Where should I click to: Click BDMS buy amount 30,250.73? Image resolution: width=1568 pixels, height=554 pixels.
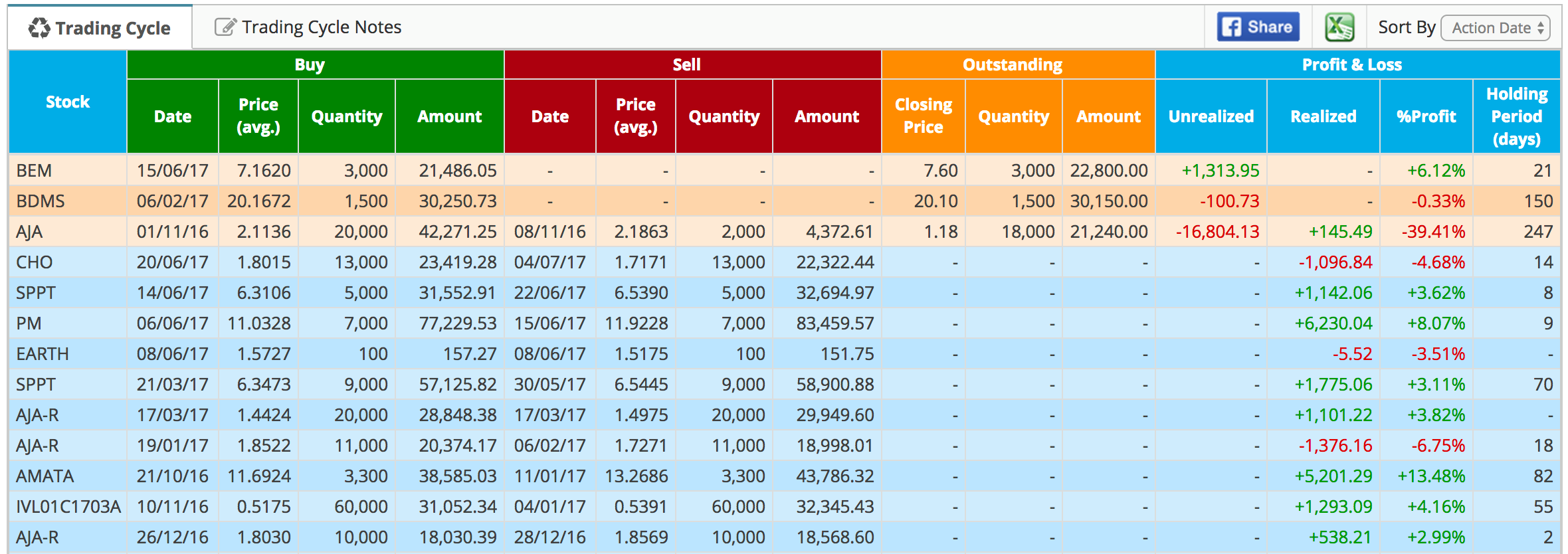[x=458, y=201]
